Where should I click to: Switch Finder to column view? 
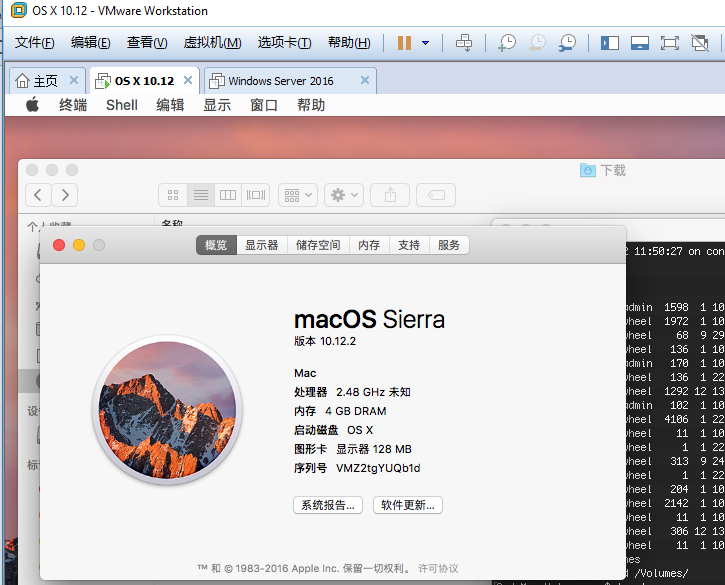pyautogui.click(x=227, y=195)
